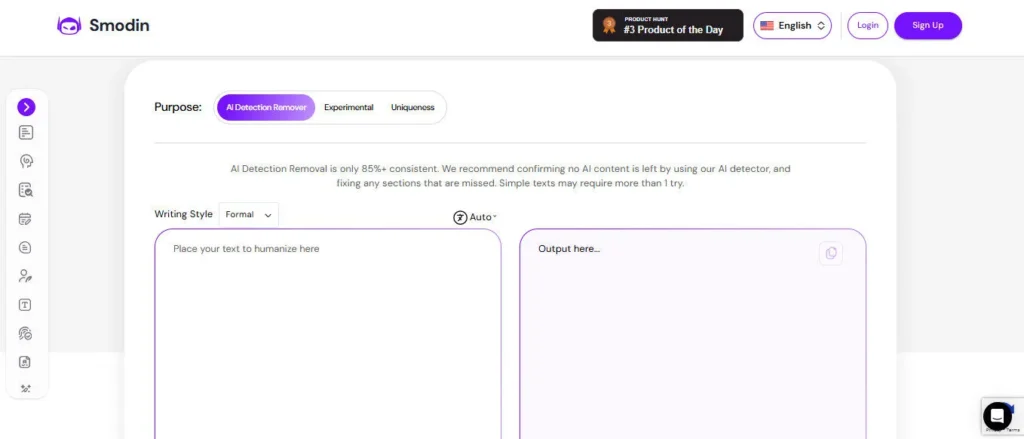The image size is (1024, 439).
Task: Click the fingerprint sidebar icon
Action: pyautogui.click(x=26, y=333)
